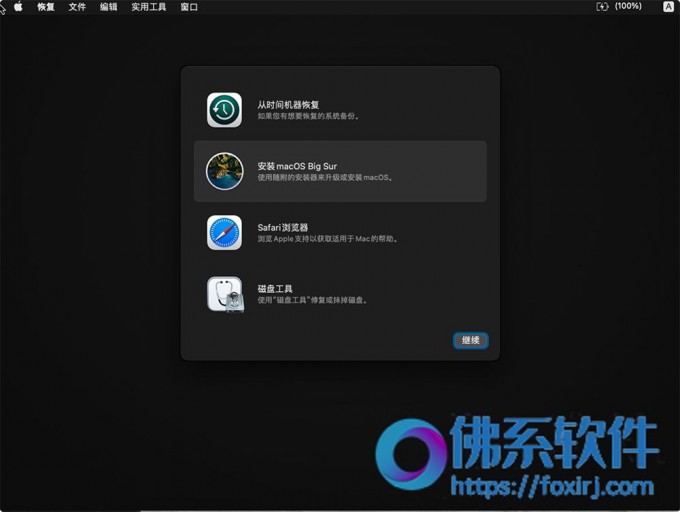Click the input source A icon
Screen dimensions: 680x512
coord(668,7)
